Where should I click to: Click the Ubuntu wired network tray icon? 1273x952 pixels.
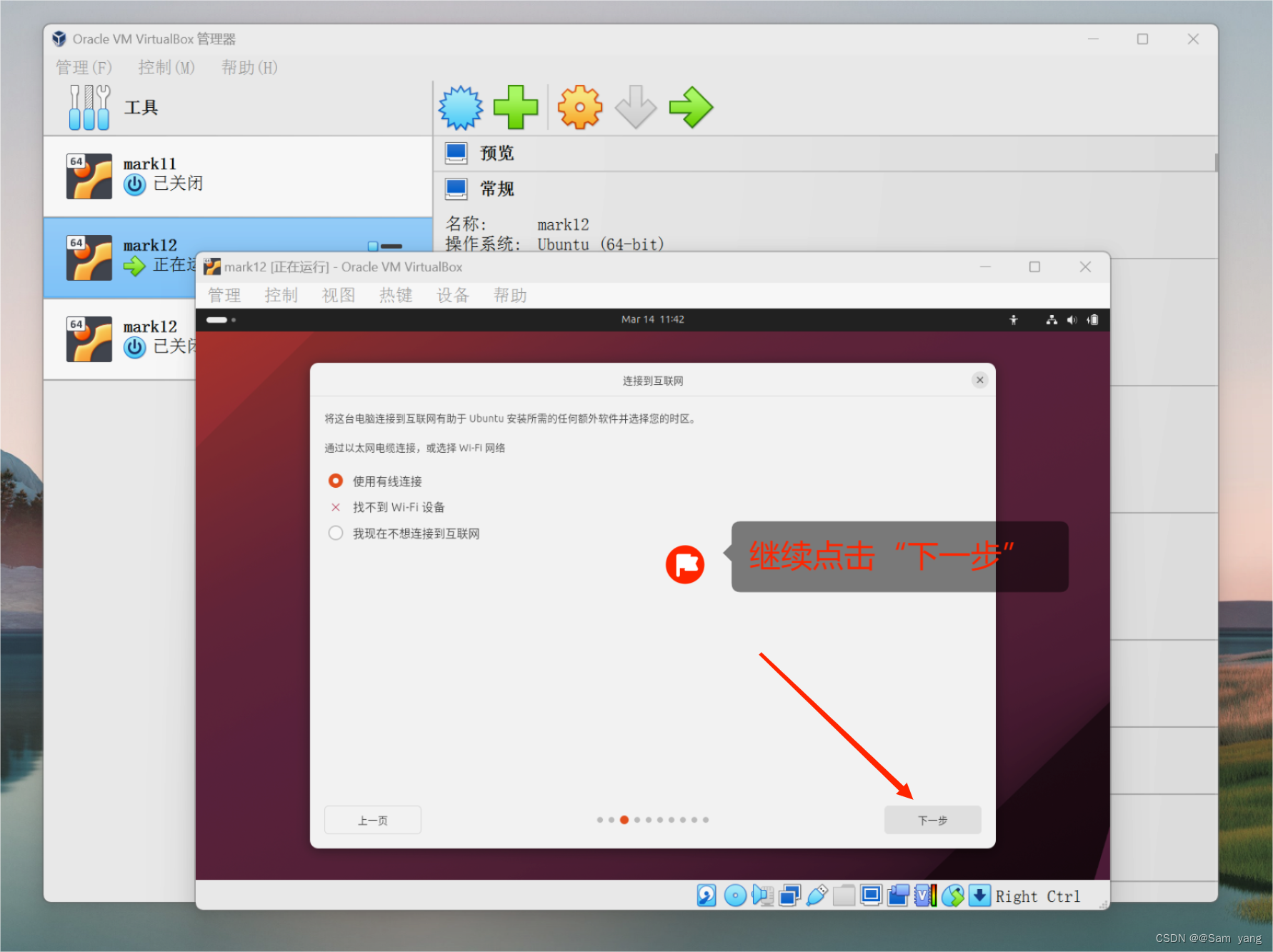1052,320
